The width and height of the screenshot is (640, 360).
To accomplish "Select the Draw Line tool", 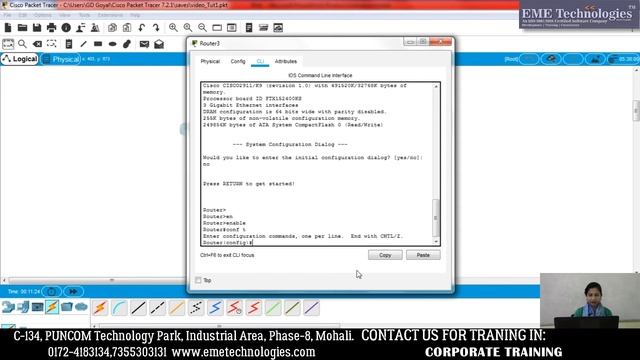I will pyautogui.click(x=83, y=44).
